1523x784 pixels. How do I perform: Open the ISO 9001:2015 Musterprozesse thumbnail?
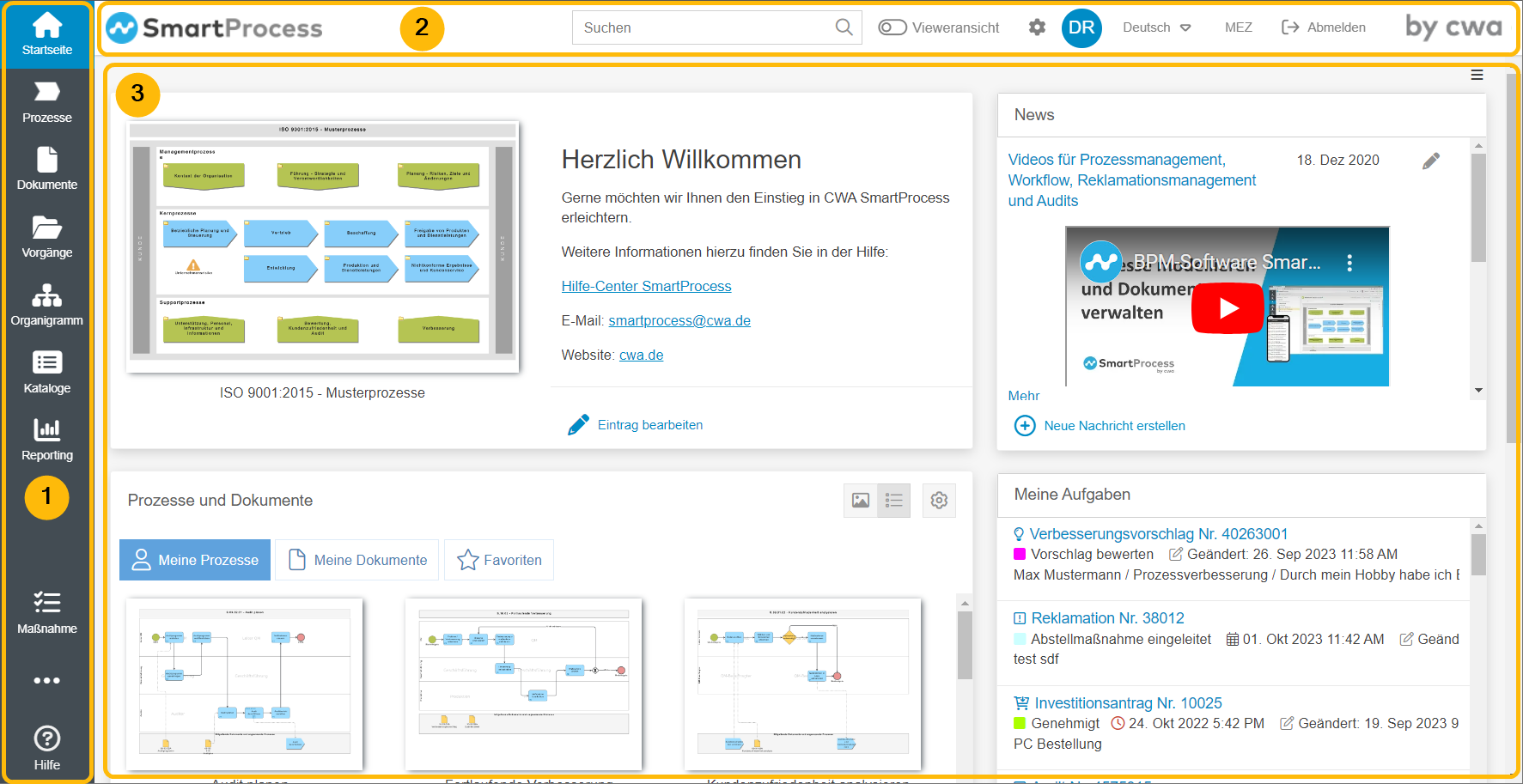coord(322,247)
